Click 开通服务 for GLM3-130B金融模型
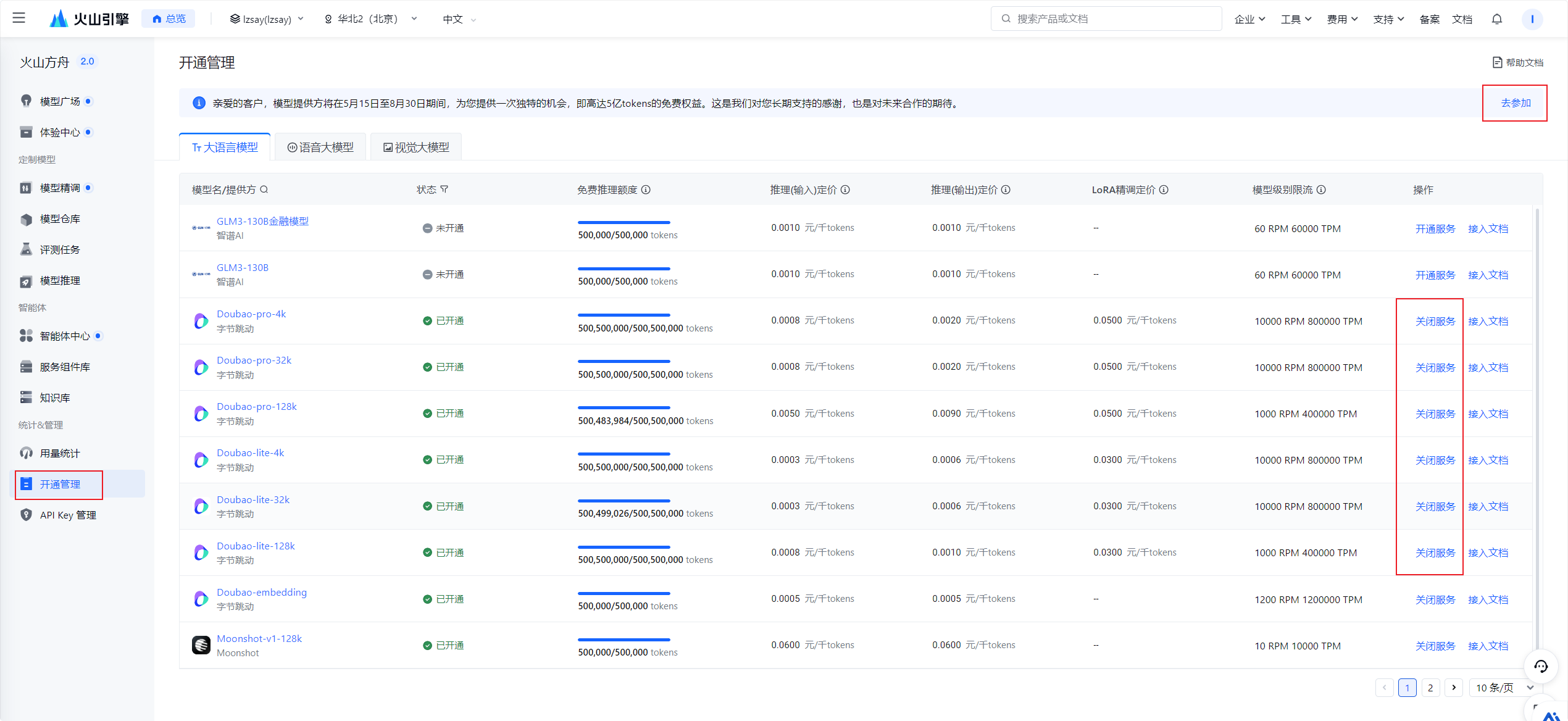The height and width of the screenshot is (721, 1568). (1435, 228)
